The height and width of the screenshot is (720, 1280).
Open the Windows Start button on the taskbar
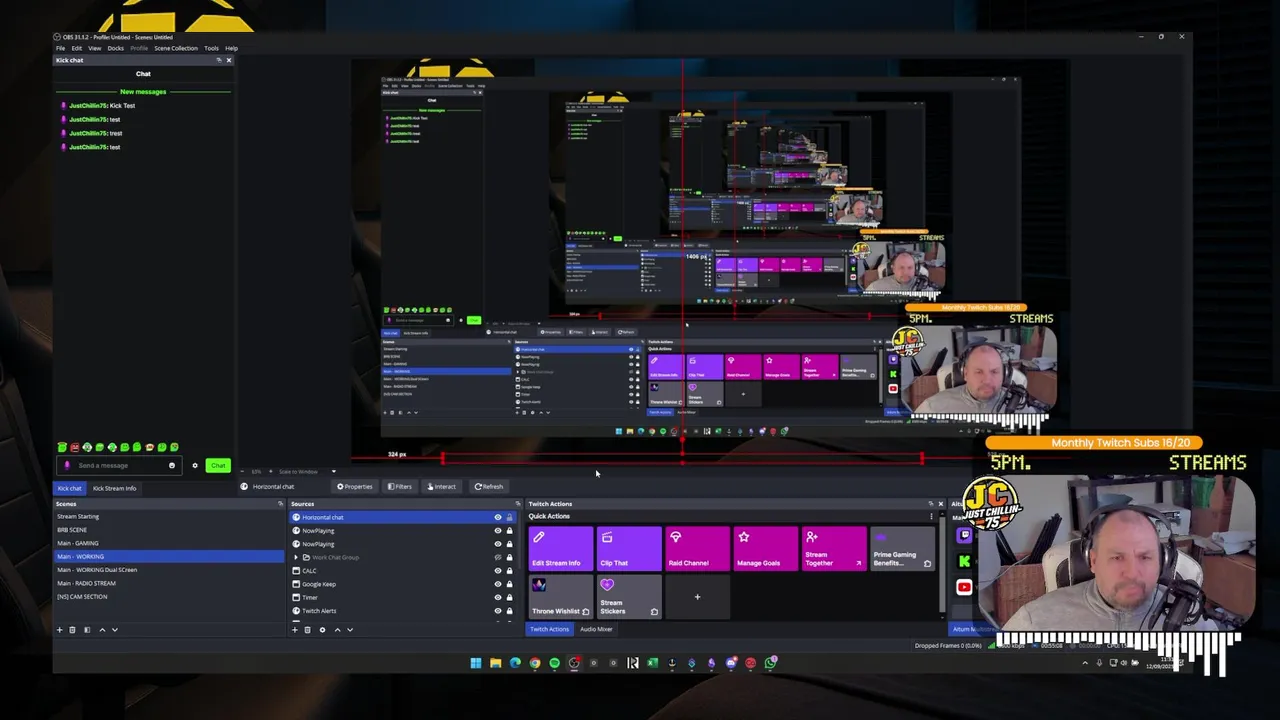pos(476,663)
